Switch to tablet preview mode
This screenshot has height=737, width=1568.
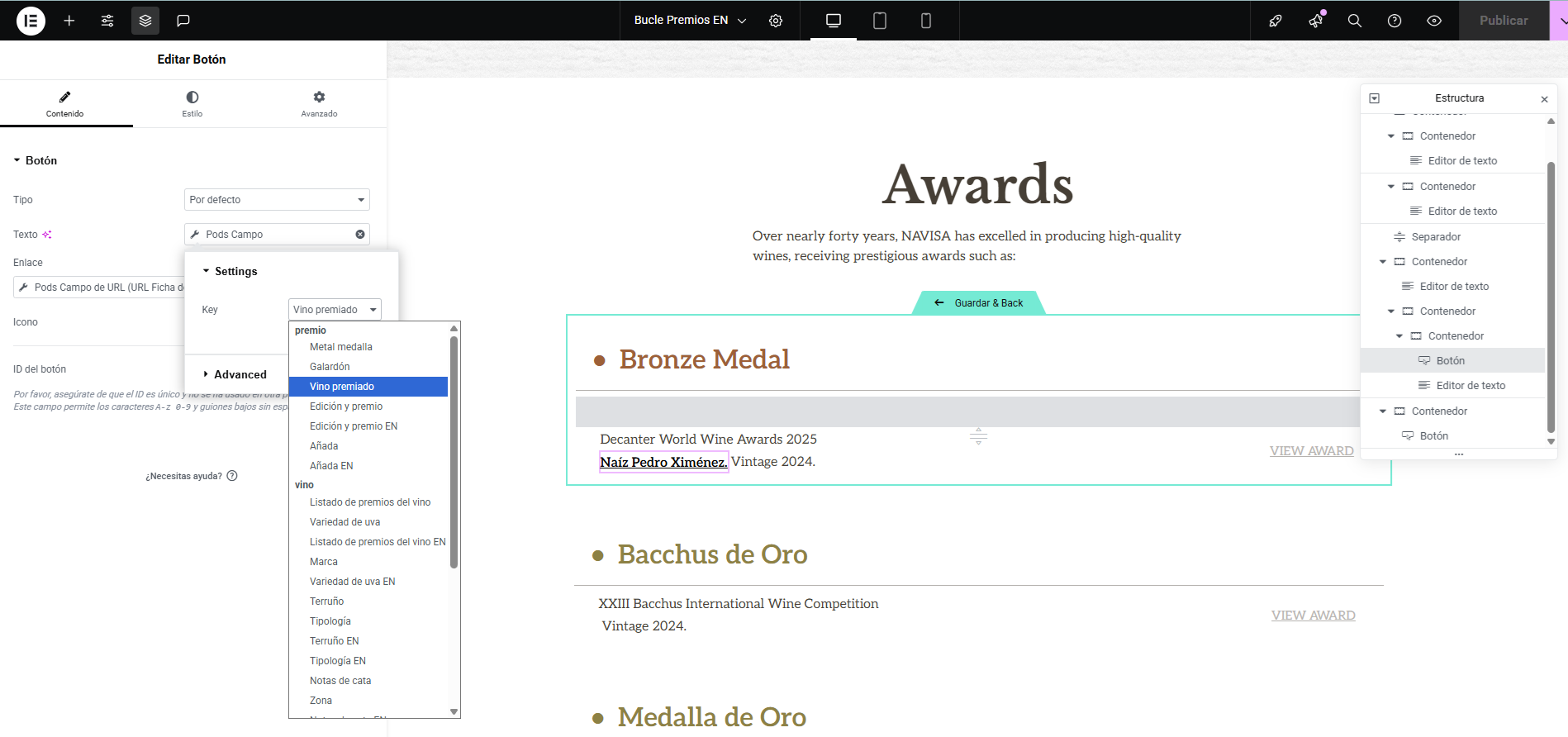point(880,21)
